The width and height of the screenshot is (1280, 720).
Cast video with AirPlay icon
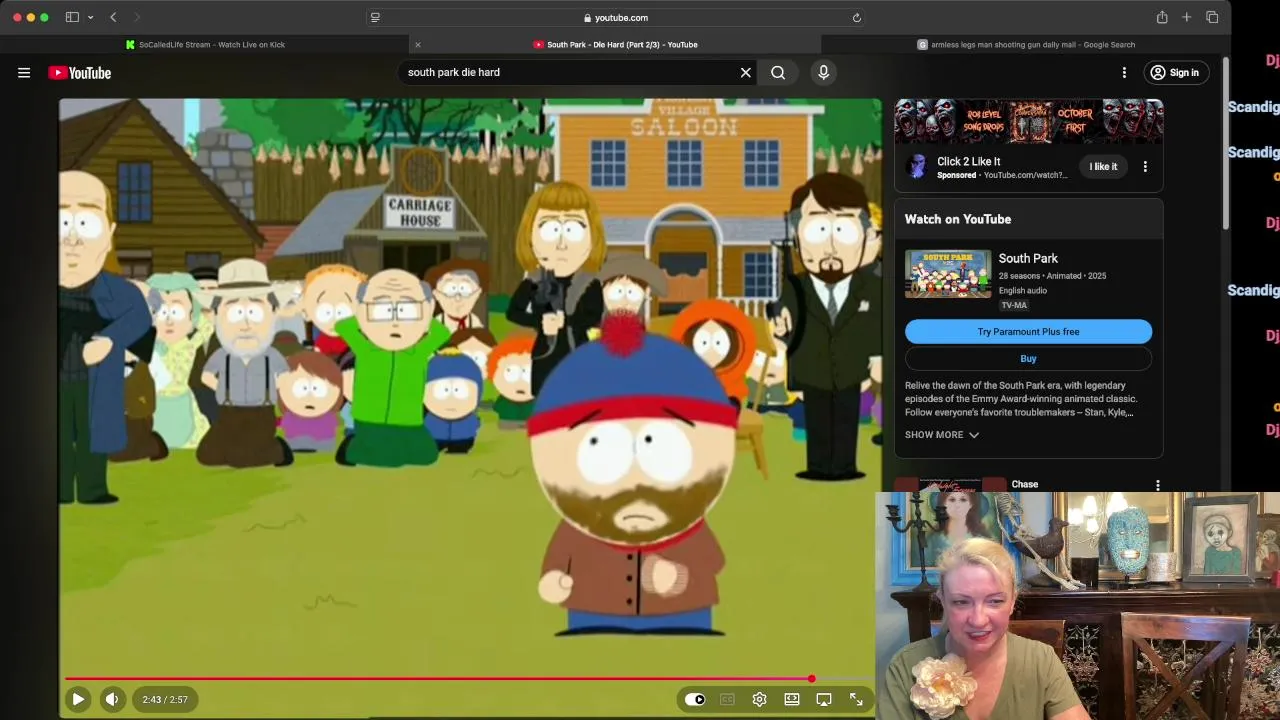(x=824, y=699)
